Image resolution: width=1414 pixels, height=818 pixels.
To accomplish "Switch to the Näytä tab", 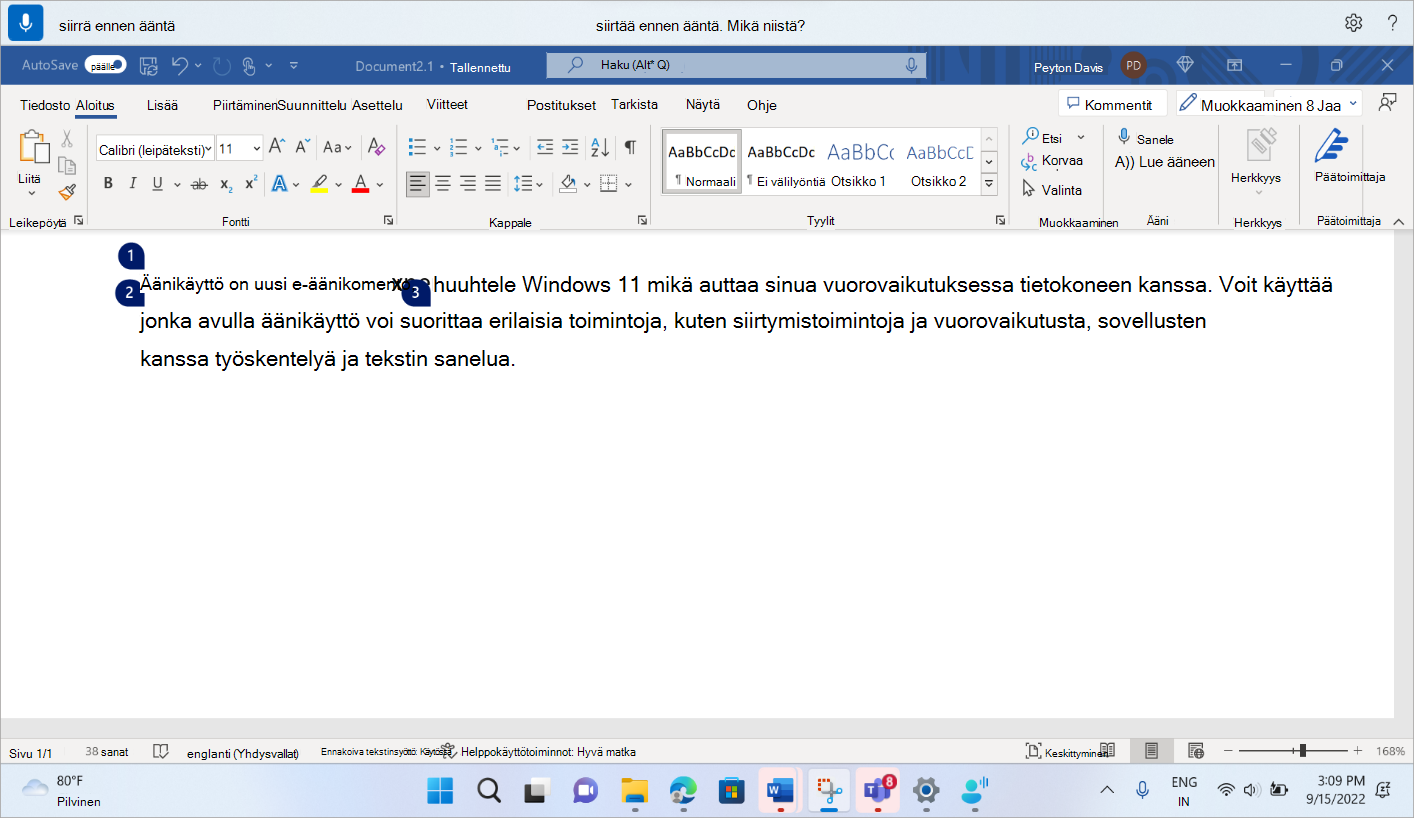I will [702, 104].
